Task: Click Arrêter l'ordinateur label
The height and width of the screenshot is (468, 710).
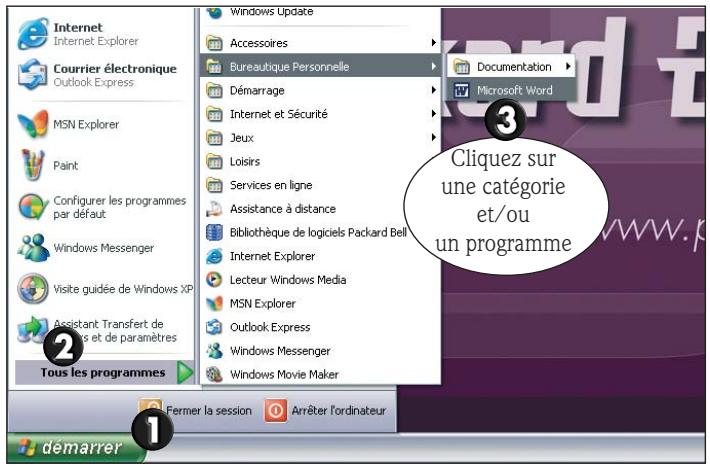Action: [339, 411]
